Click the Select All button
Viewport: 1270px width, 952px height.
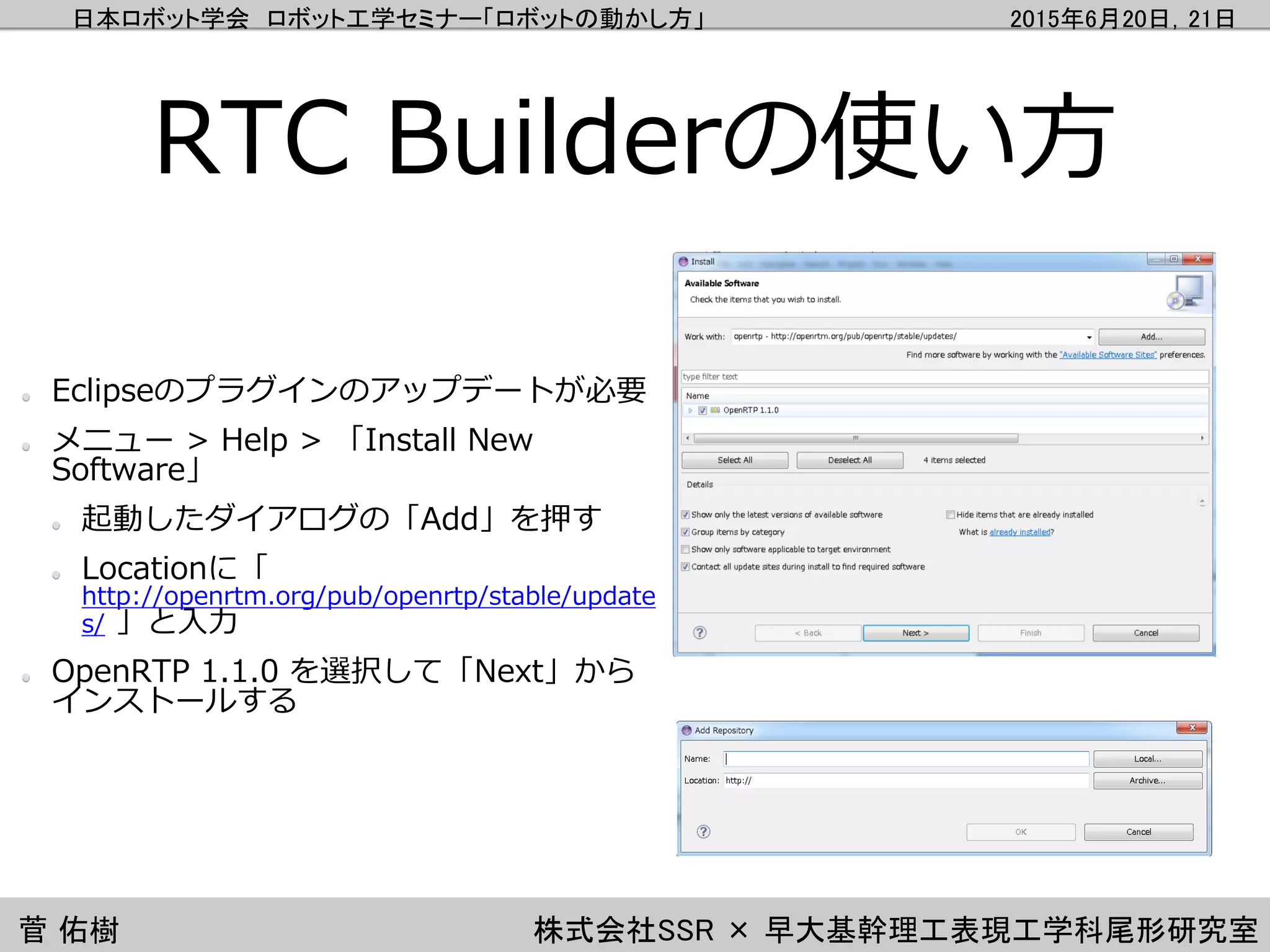735,460
